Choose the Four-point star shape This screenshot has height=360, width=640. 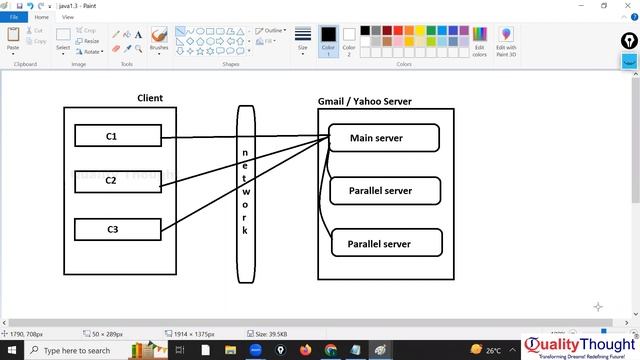point(190,51)
